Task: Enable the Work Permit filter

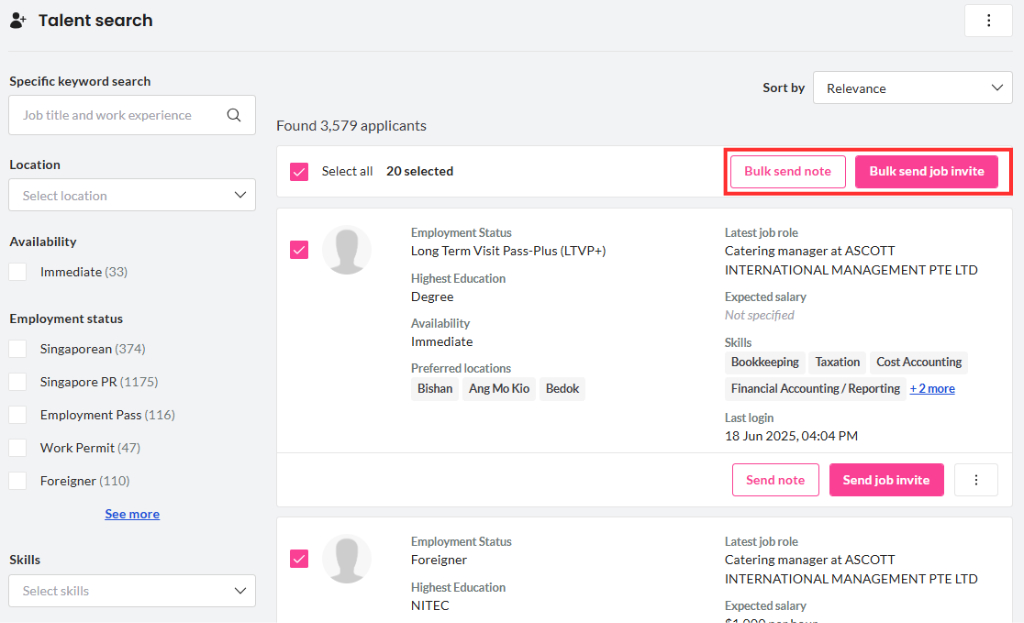Action: pos(18,447)
